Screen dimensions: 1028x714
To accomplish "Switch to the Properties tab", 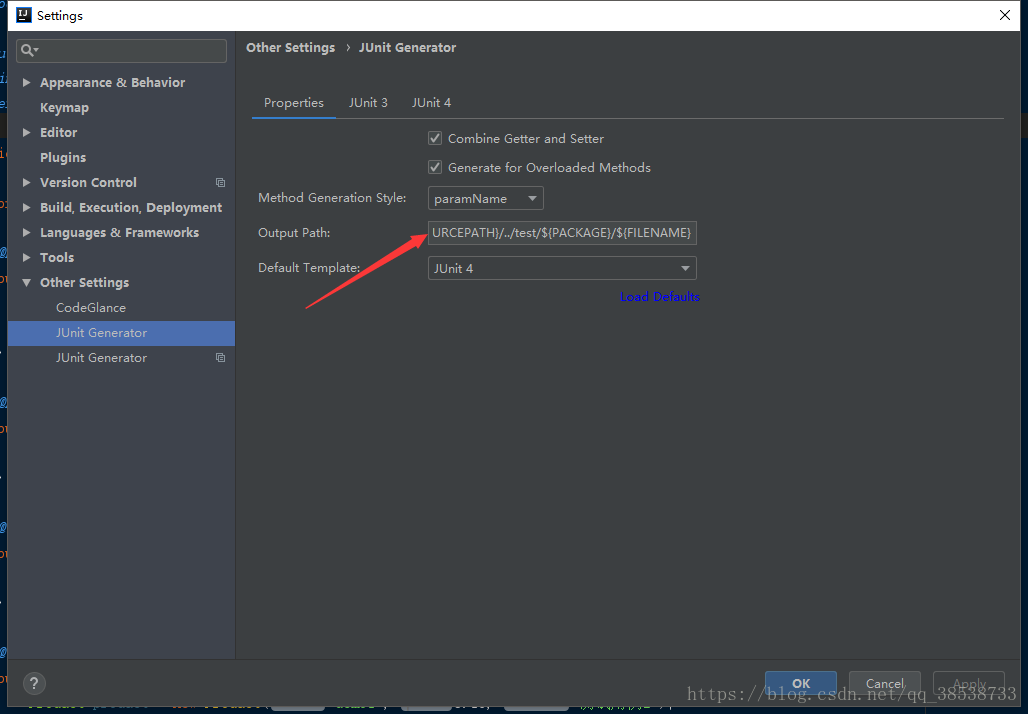I will pos(294,103).
